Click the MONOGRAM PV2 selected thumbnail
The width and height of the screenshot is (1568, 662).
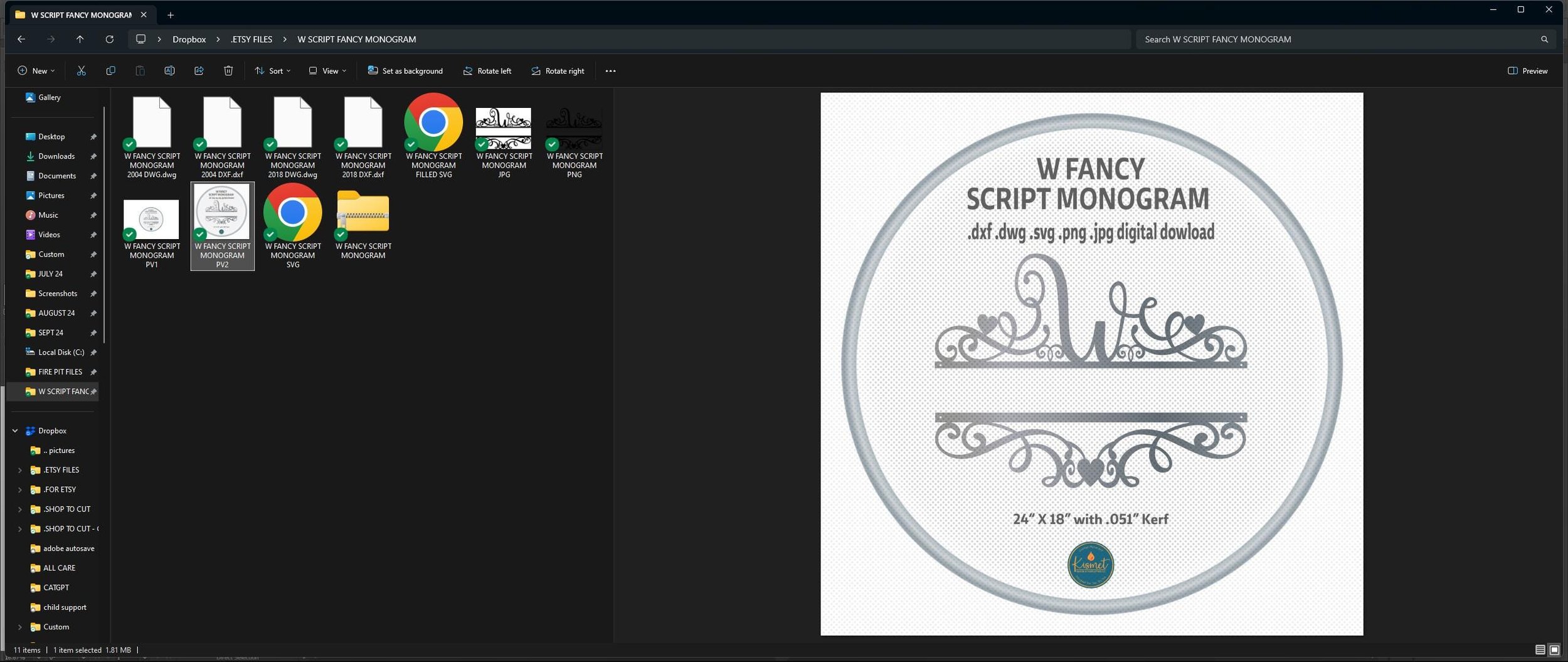pos(222,227)
